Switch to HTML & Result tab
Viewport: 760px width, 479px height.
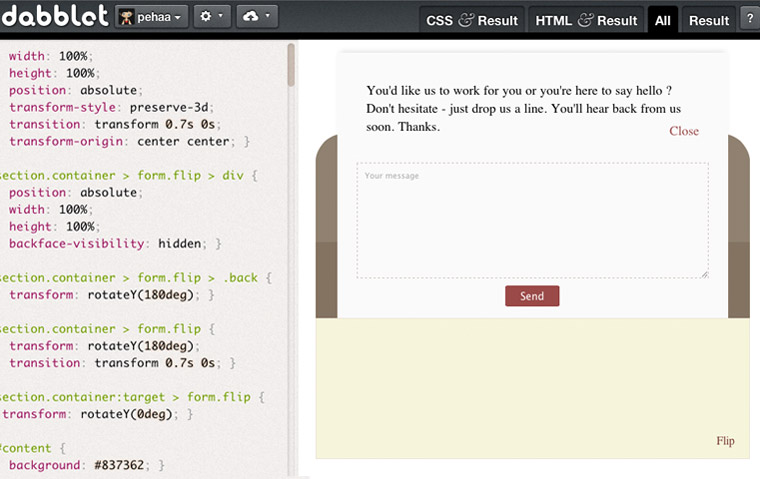coord(586,20)
